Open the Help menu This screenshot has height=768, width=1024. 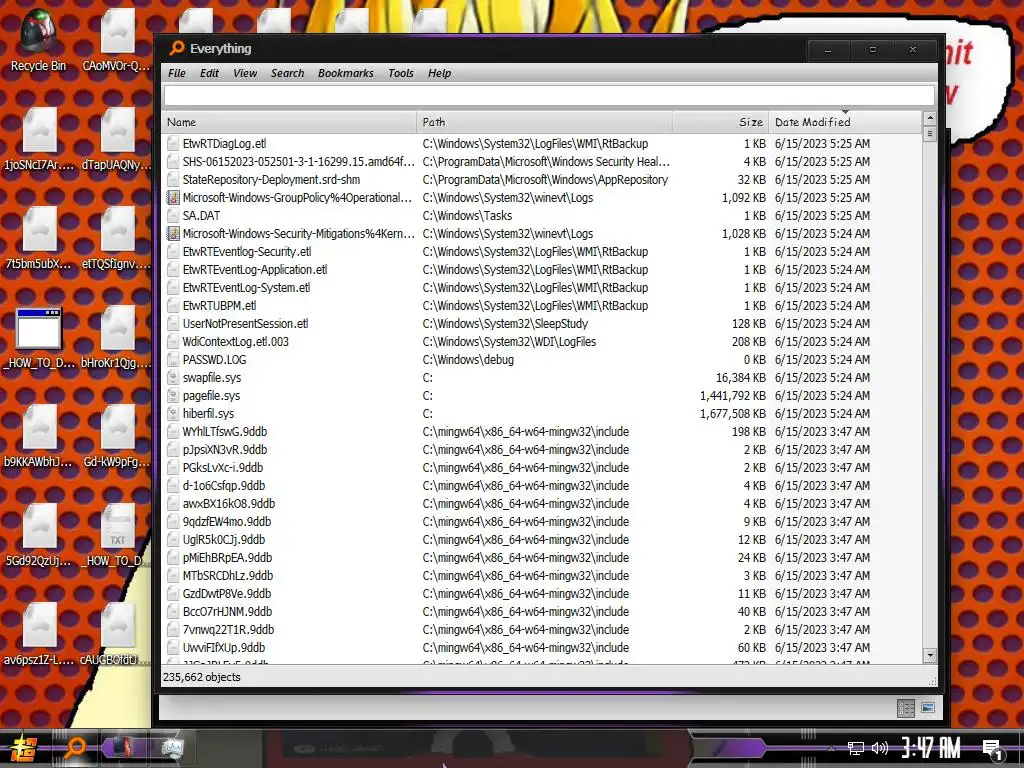(440, 73)
